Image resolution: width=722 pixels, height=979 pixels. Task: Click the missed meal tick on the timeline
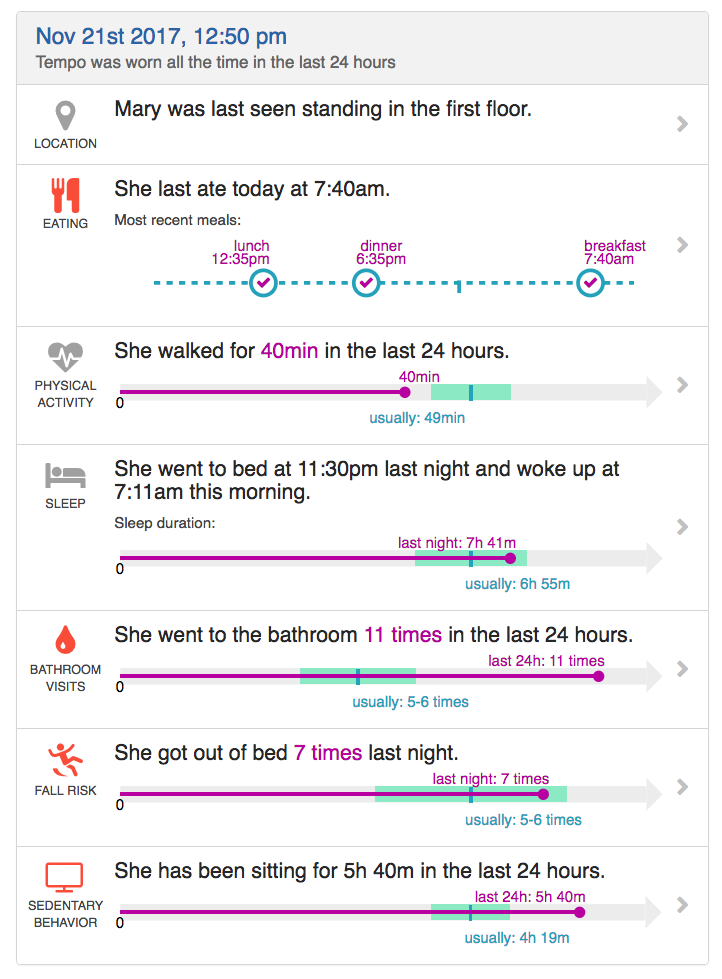(458, 286)
